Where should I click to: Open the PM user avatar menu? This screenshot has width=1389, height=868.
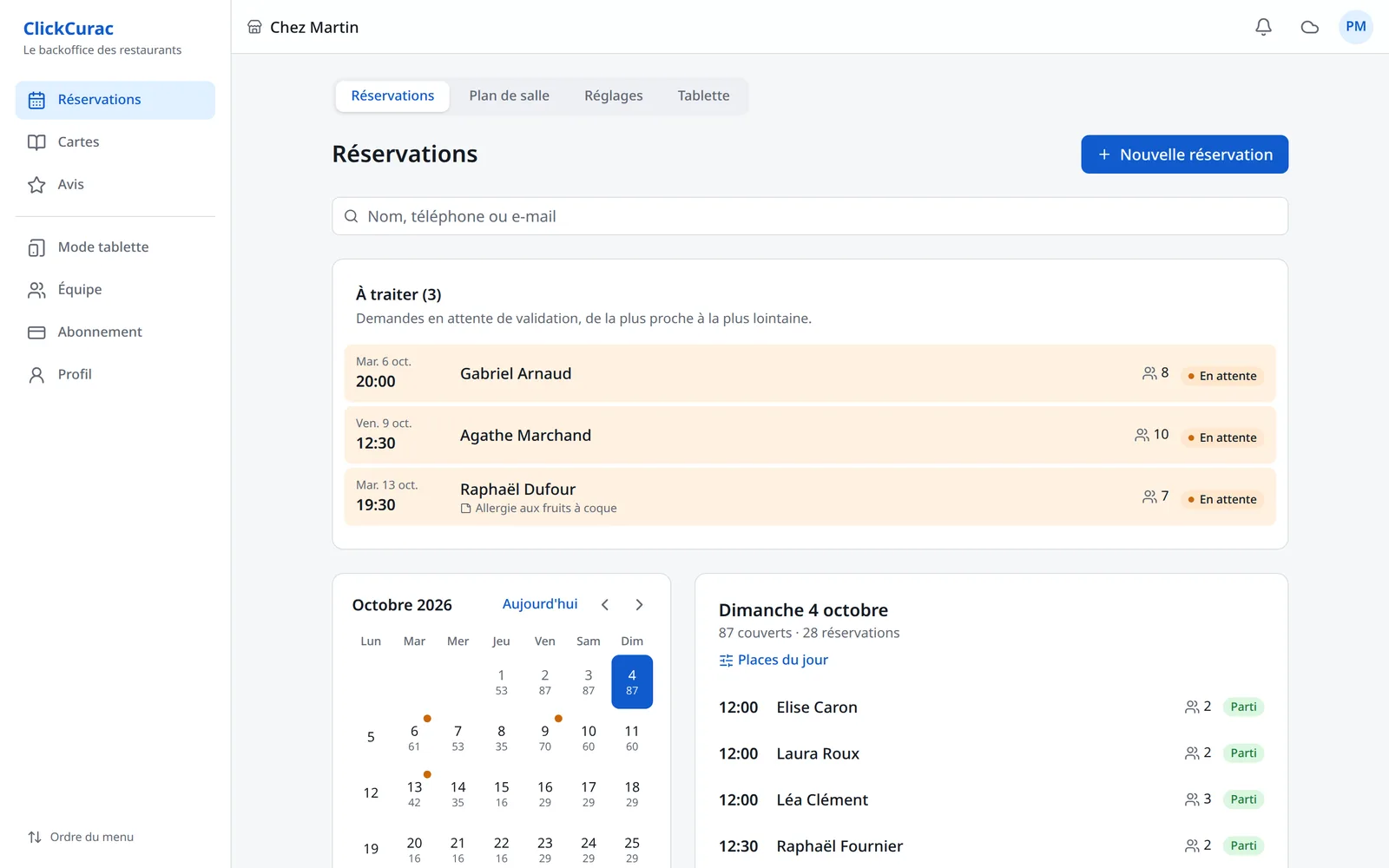coord(1356,27)
